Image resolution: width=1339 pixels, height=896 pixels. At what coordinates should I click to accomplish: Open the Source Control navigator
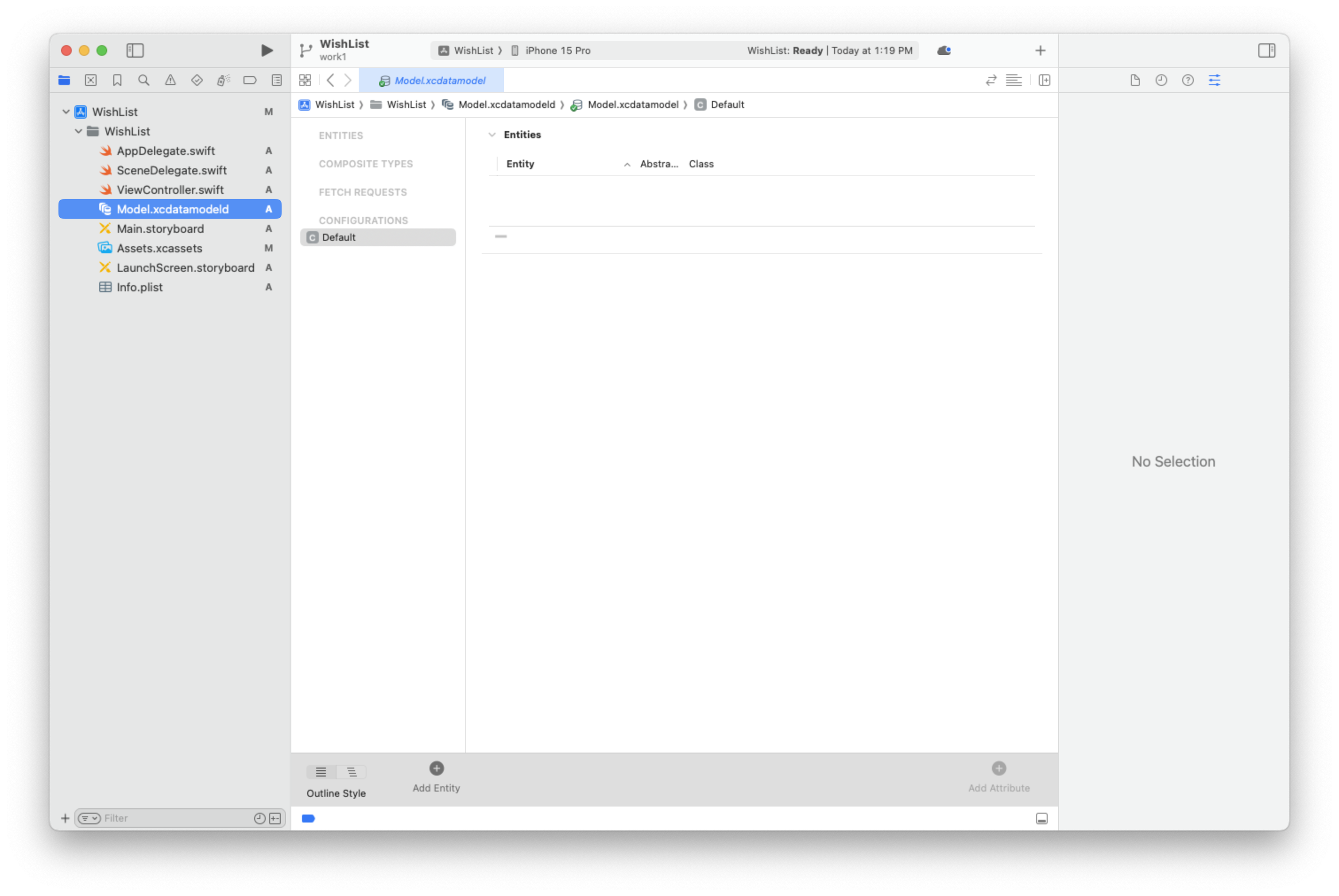tap(91, 81)
